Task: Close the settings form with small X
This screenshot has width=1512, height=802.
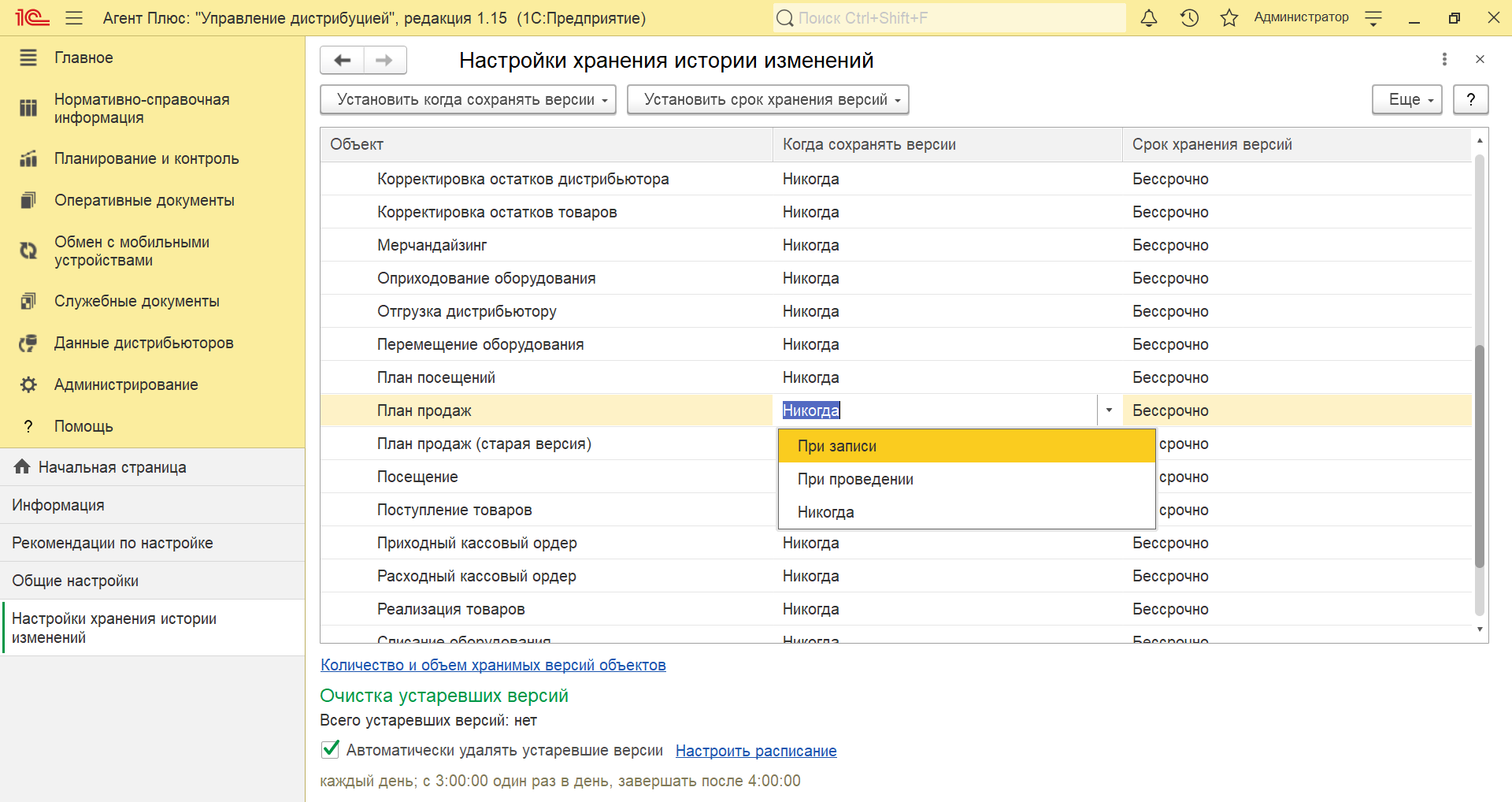Action: click(1480, 59)
